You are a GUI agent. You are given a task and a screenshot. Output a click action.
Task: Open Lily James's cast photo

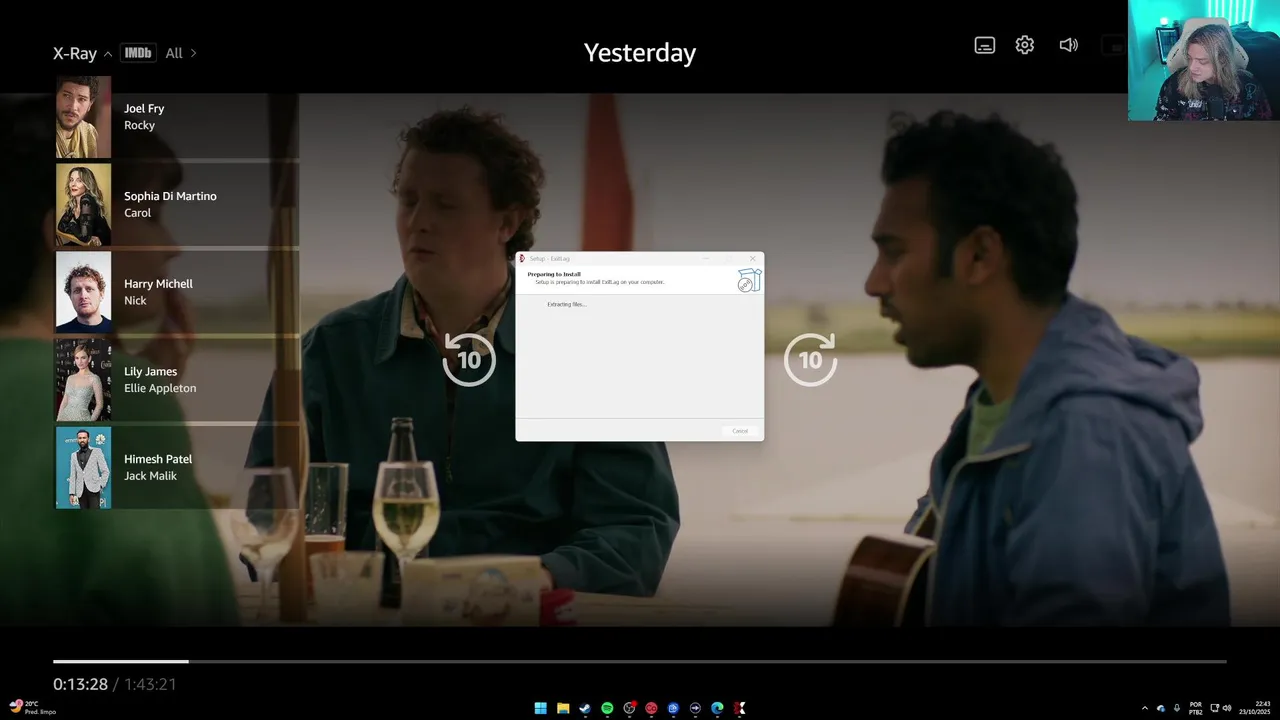(x=83, y=380)
